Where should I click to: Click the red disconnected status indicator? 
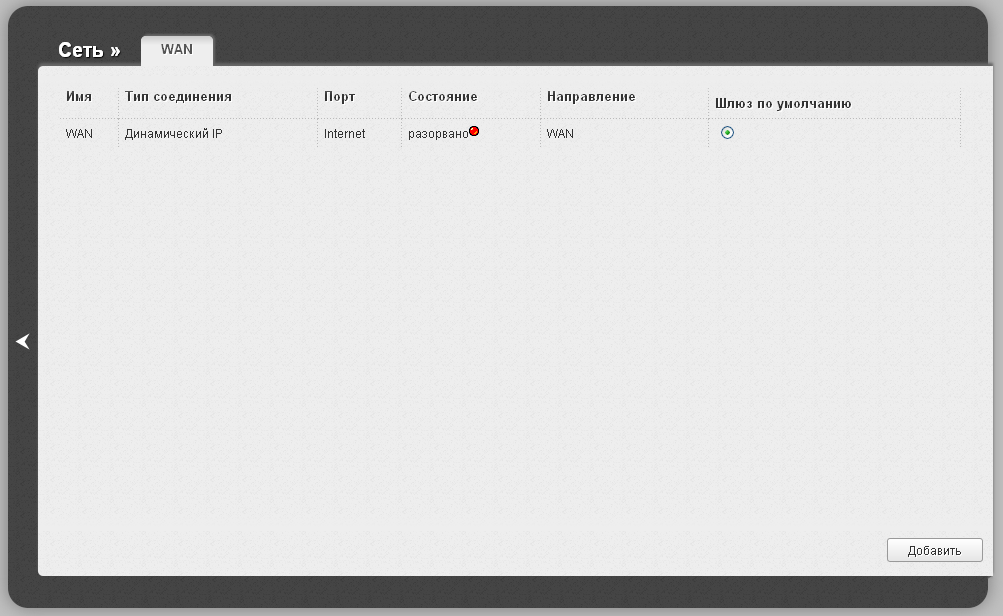point(474,131)
